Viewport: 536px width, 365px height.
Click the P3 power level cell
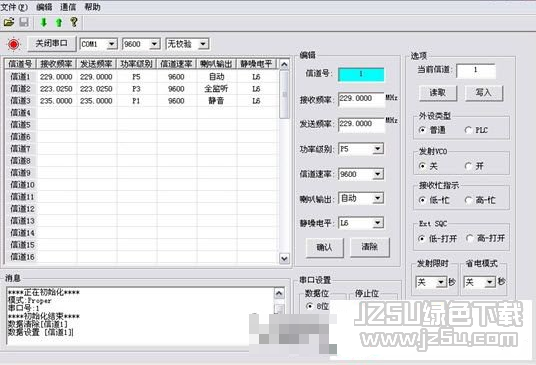pos(136,89)
